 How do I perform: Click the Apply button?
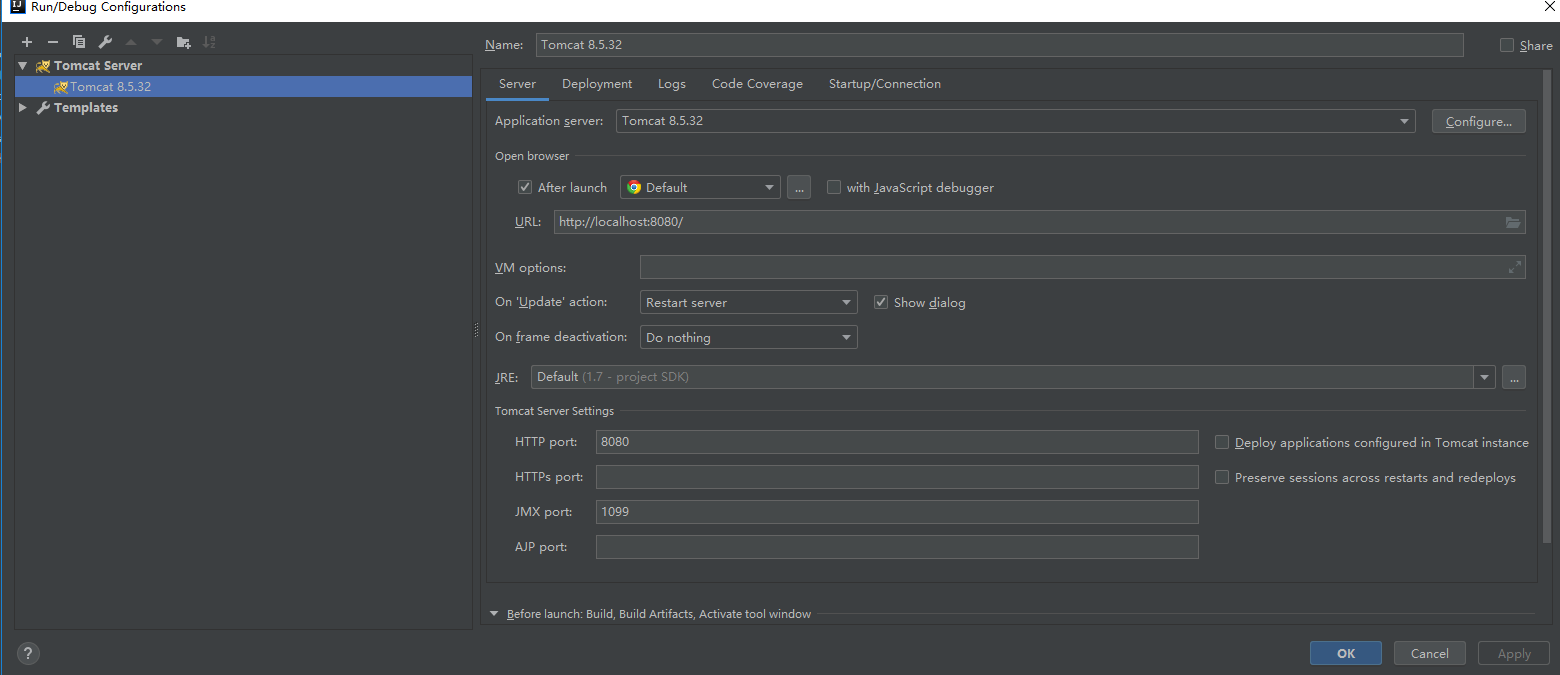1514,653
